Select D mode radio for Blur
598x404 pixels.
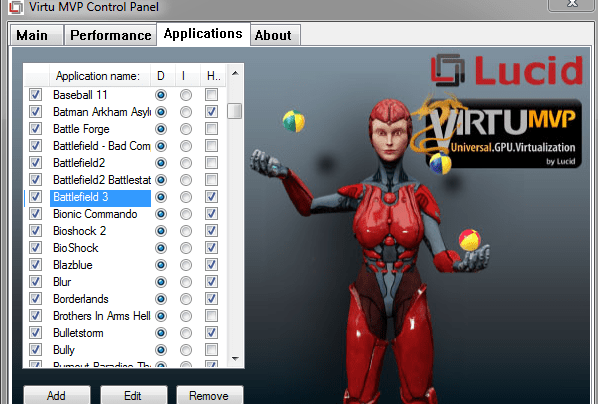161,282
